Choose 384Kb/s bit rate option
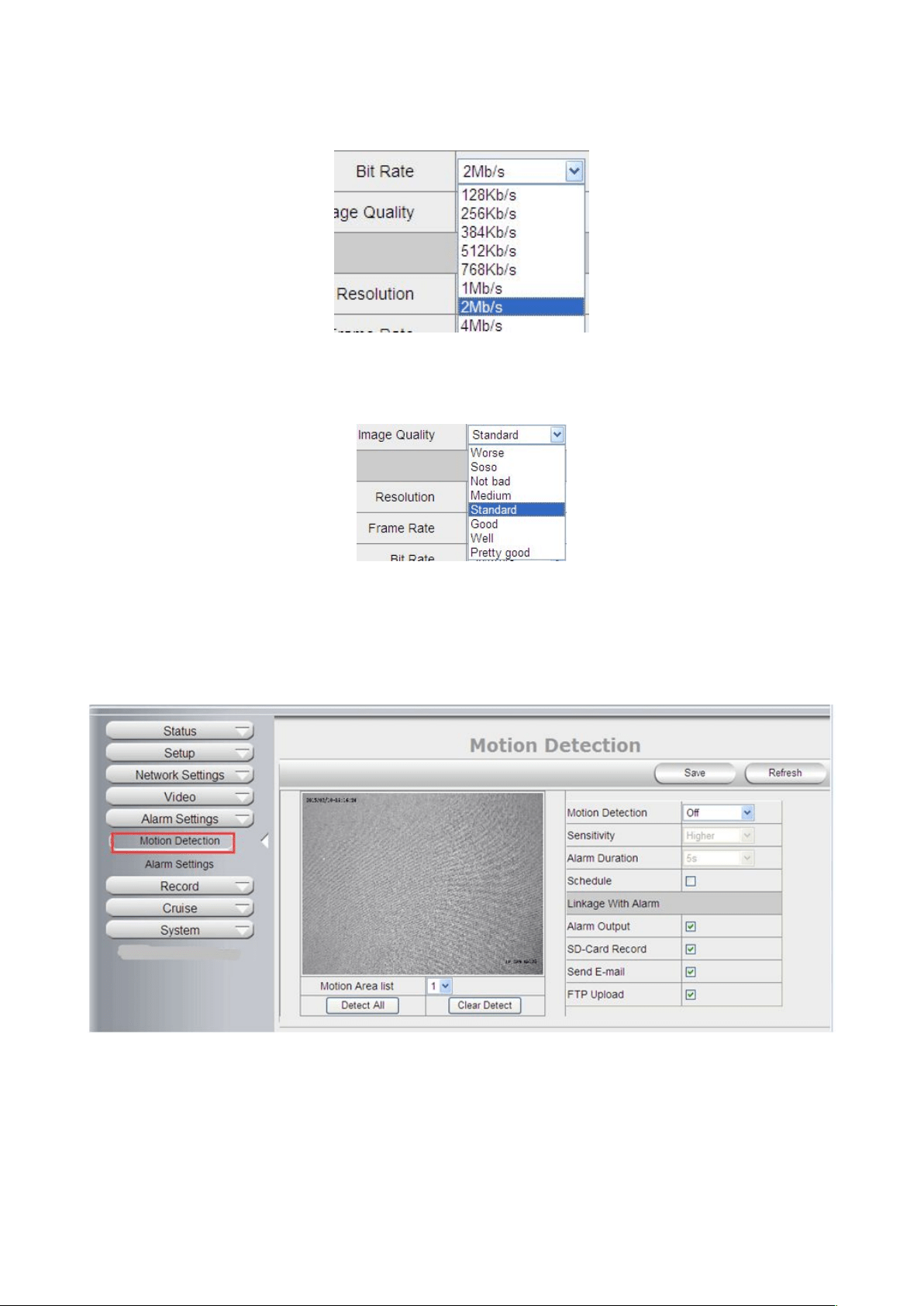 point(521,233)
